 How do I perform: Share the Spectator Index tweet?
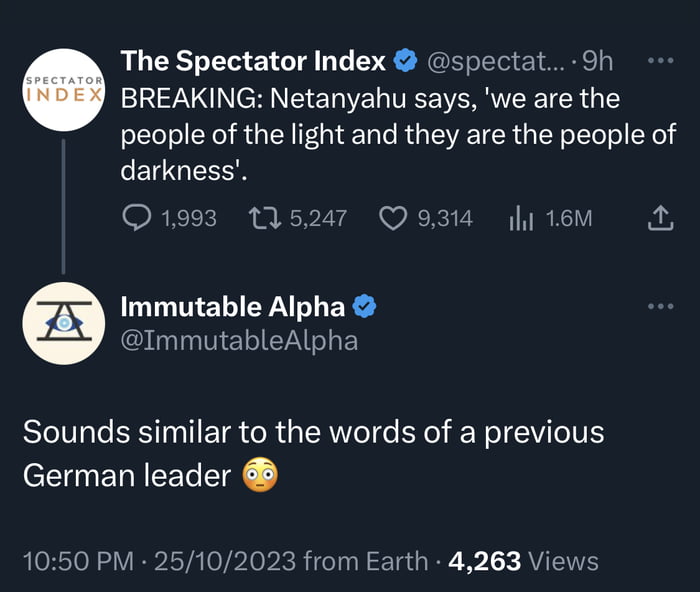click(x=661, y=218)
